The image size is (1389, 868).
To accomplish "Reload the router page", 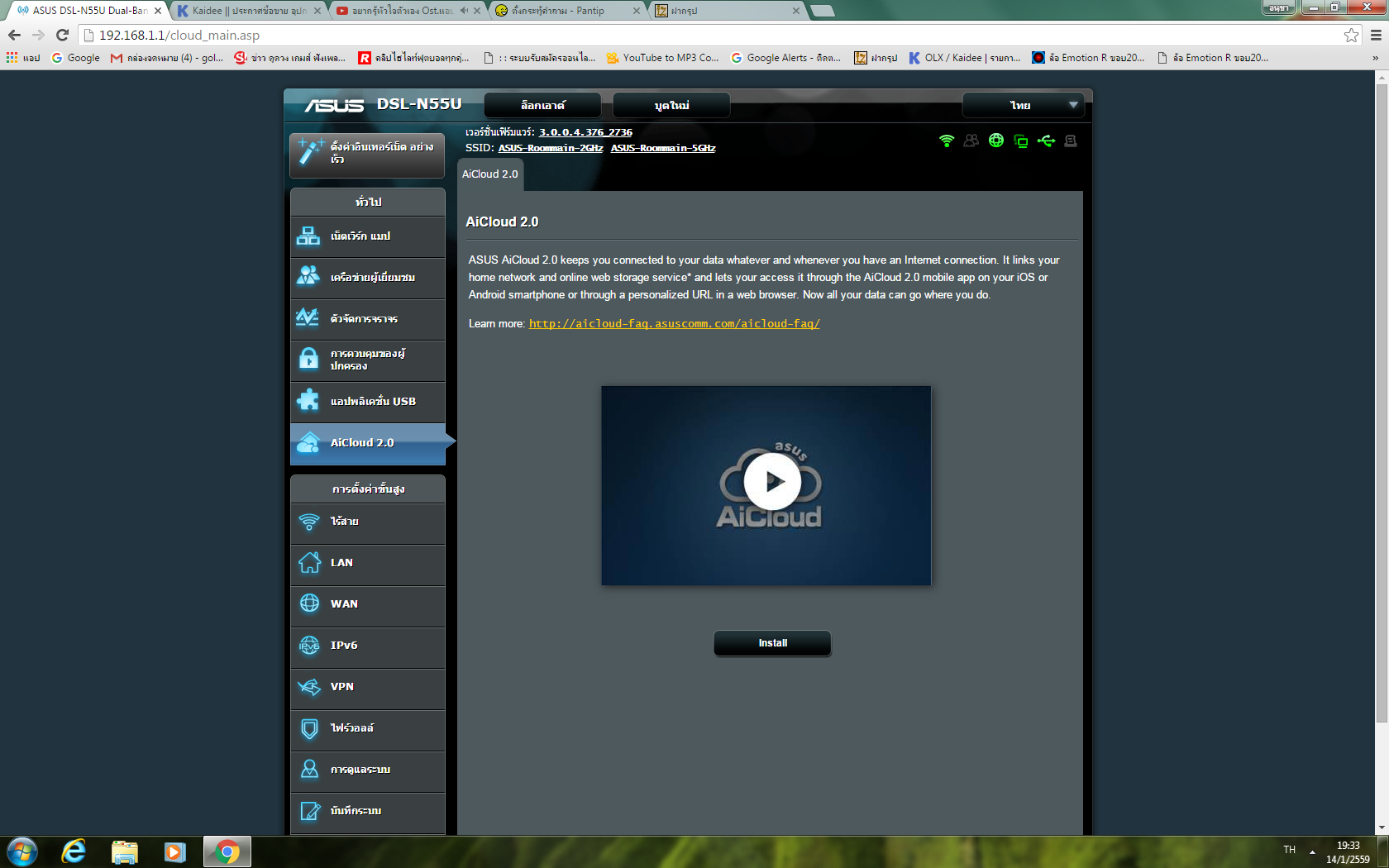I will tap(62, 35).
